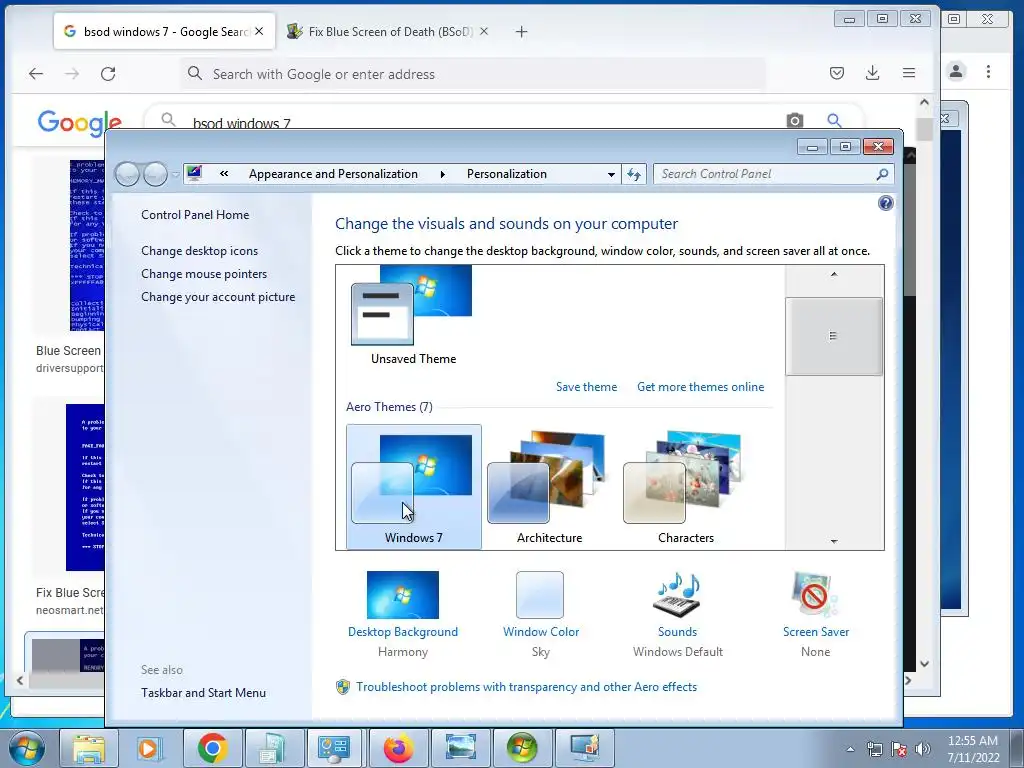Click the Personalization breadcrumb segment
The height and width of the screenshot is (768, 1024).
click(x=507, y=174)
